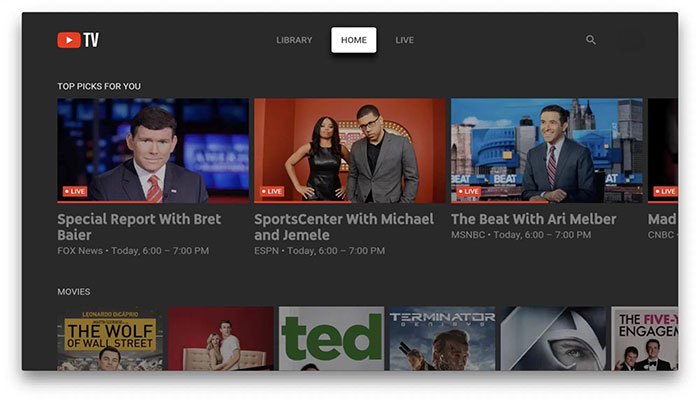Viewport: 700px width, 400px height.
Task: Click the LIVE badge on the CNBC thumbnail
Action: point(666,192)
